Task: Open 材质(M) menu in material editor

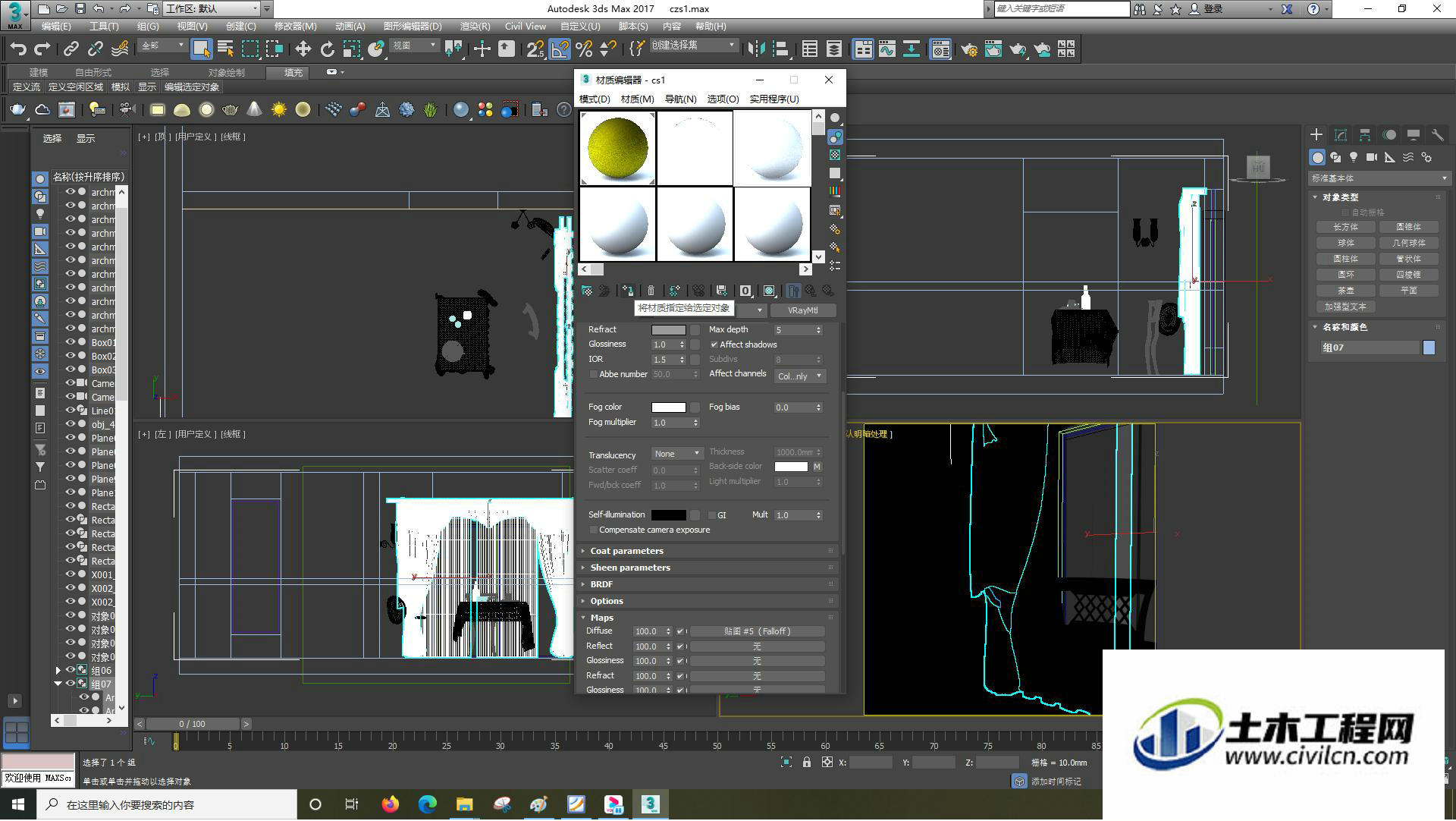Action: click(637, 99)
